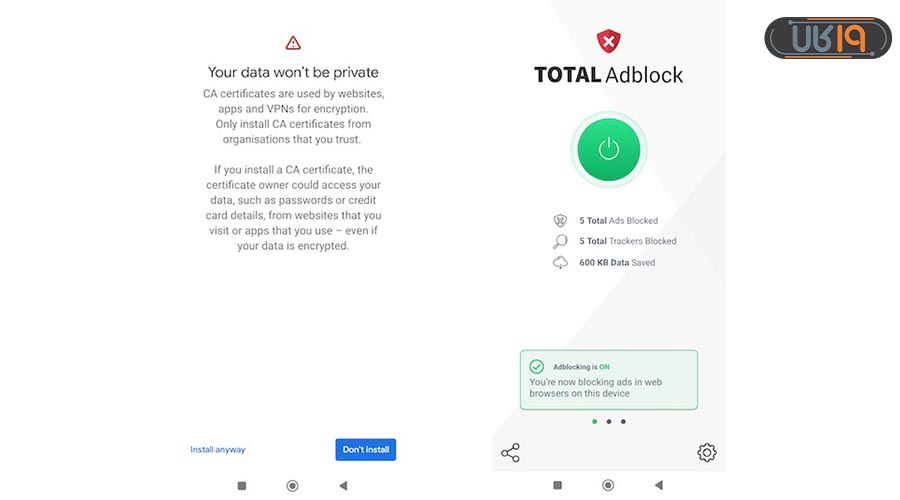Switch to the second page indicator dot
This screenshot has height=500, width=900.
click(609, 422)
